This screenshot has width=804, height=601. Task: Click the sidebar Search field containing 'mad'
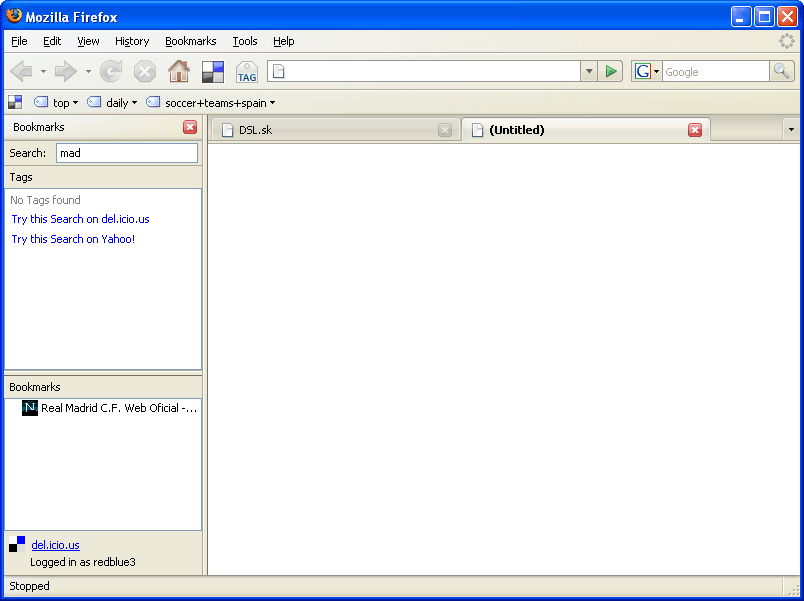click(x=127, y=153)
